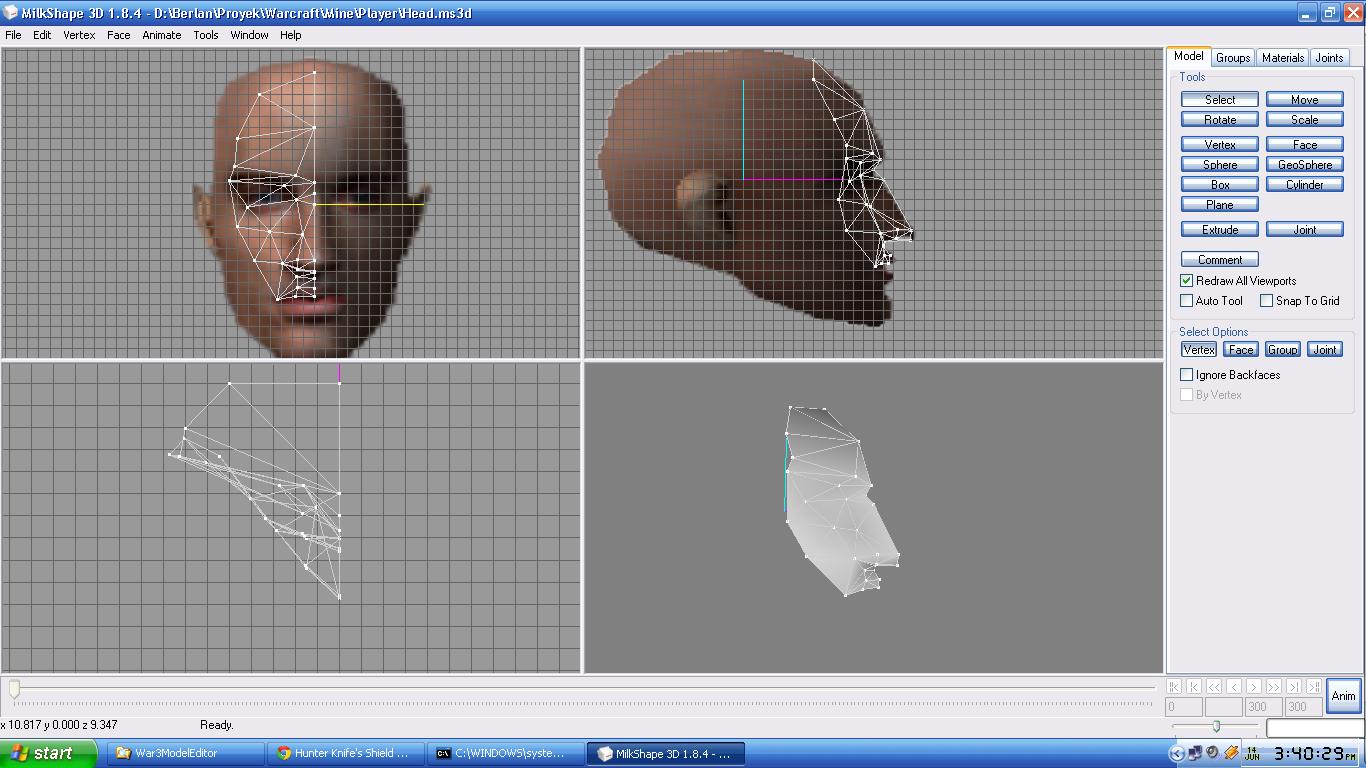Expand hidden system tray icons

(1177, 753)
